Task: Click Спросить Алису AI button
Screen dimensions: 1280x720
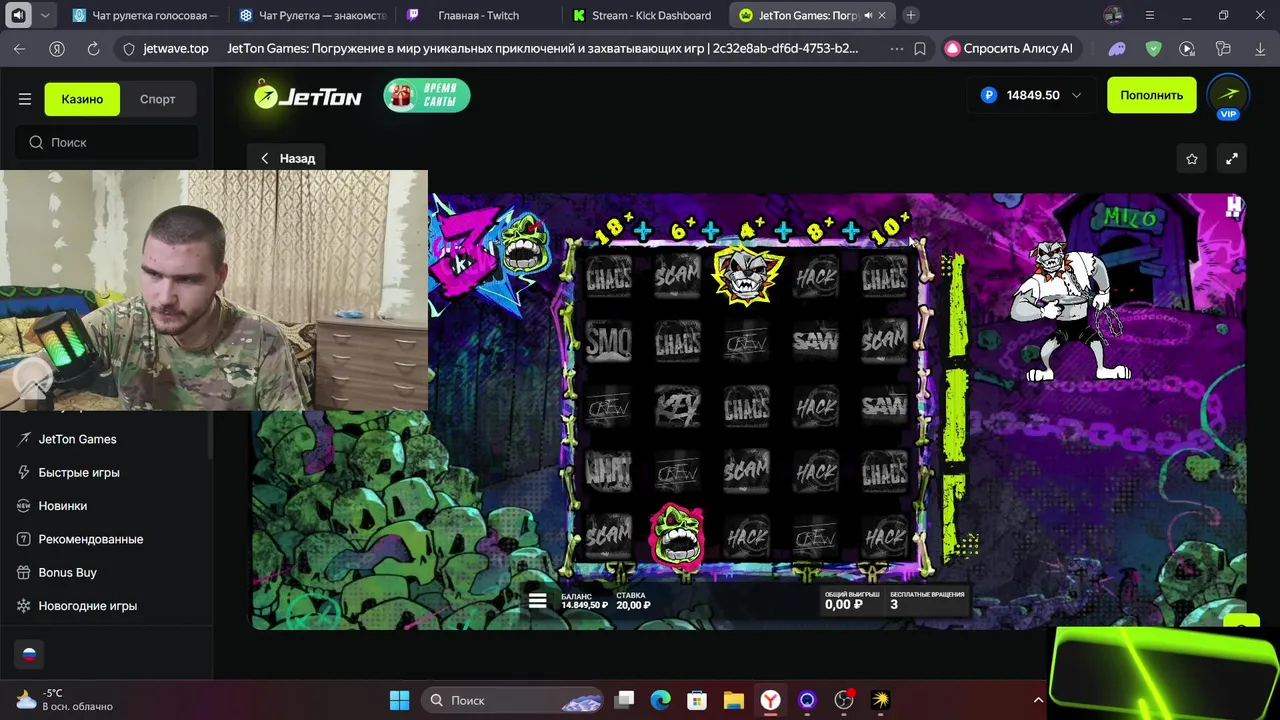Action: (x=1010, y=48)
